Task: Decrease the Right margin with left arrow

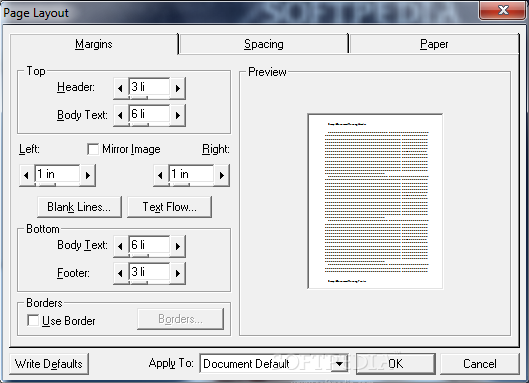Action: point(161,175)
